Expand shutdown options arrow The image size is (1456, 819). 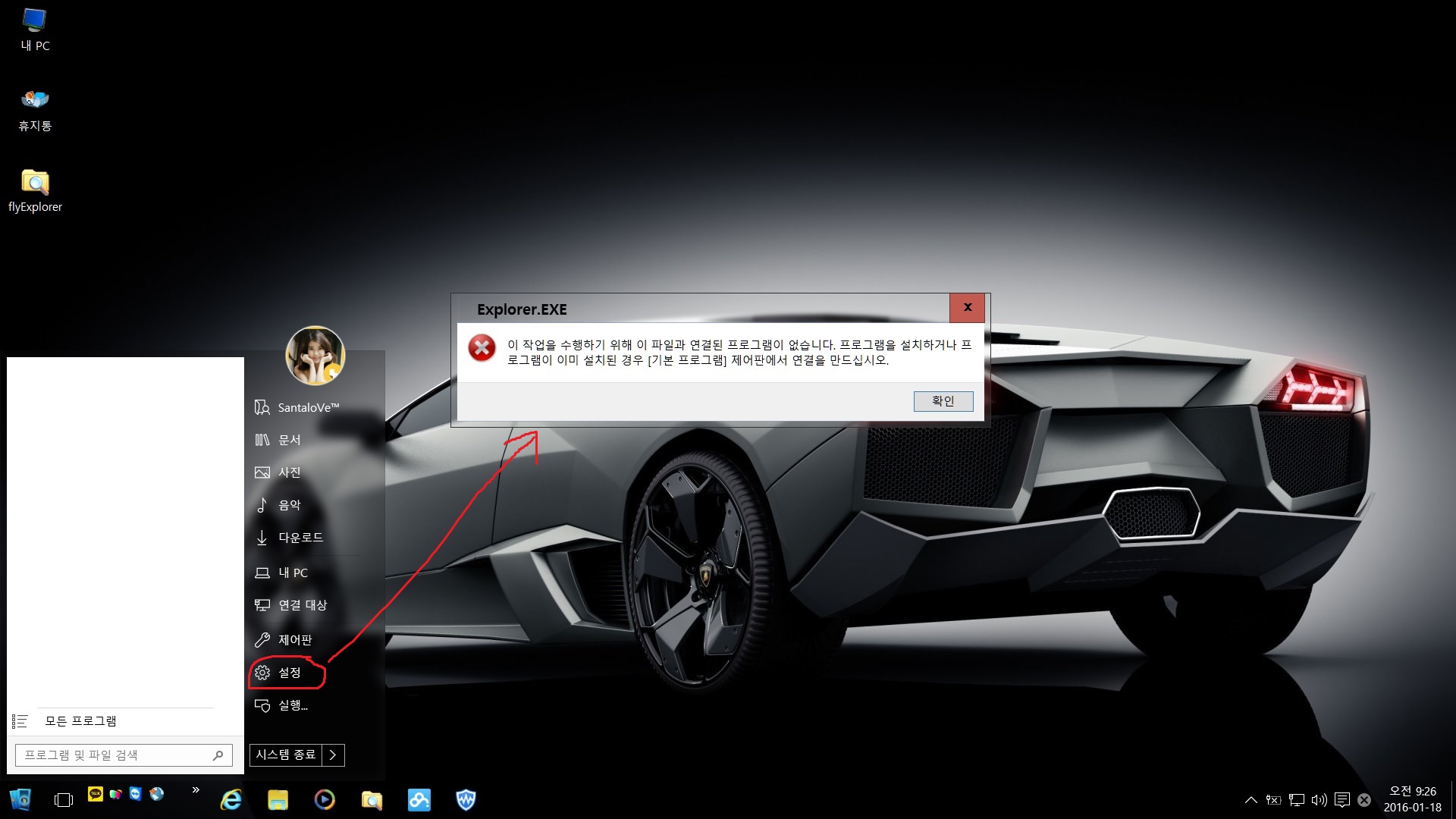pos(333,755)
